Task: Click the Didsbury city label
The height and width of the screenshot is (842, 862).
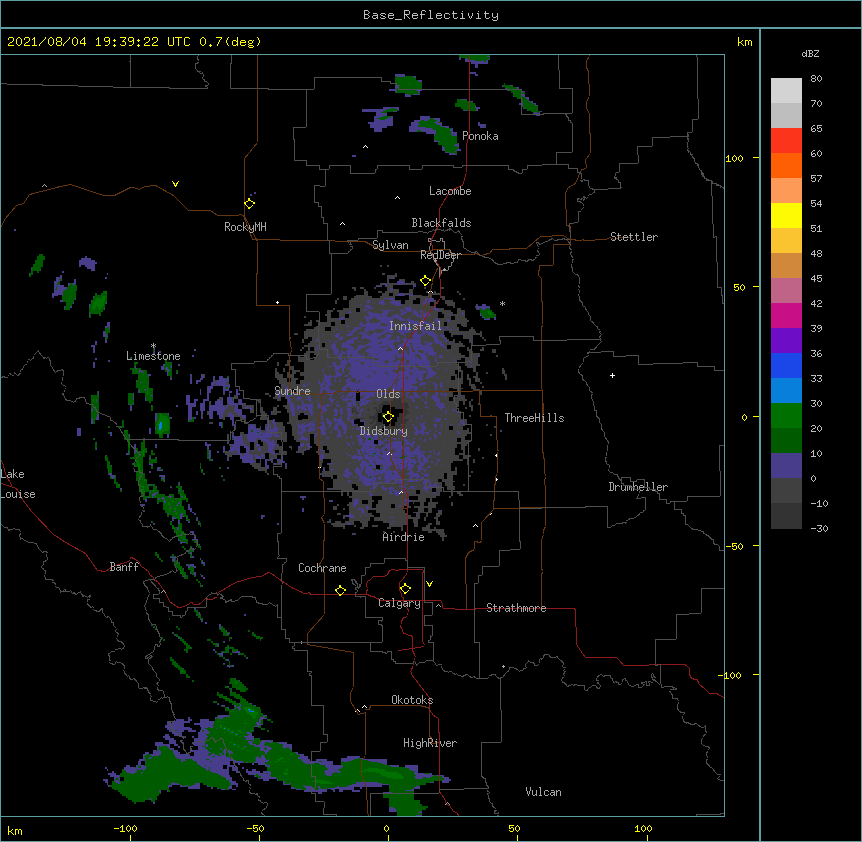Action: (x=384, y=431)
